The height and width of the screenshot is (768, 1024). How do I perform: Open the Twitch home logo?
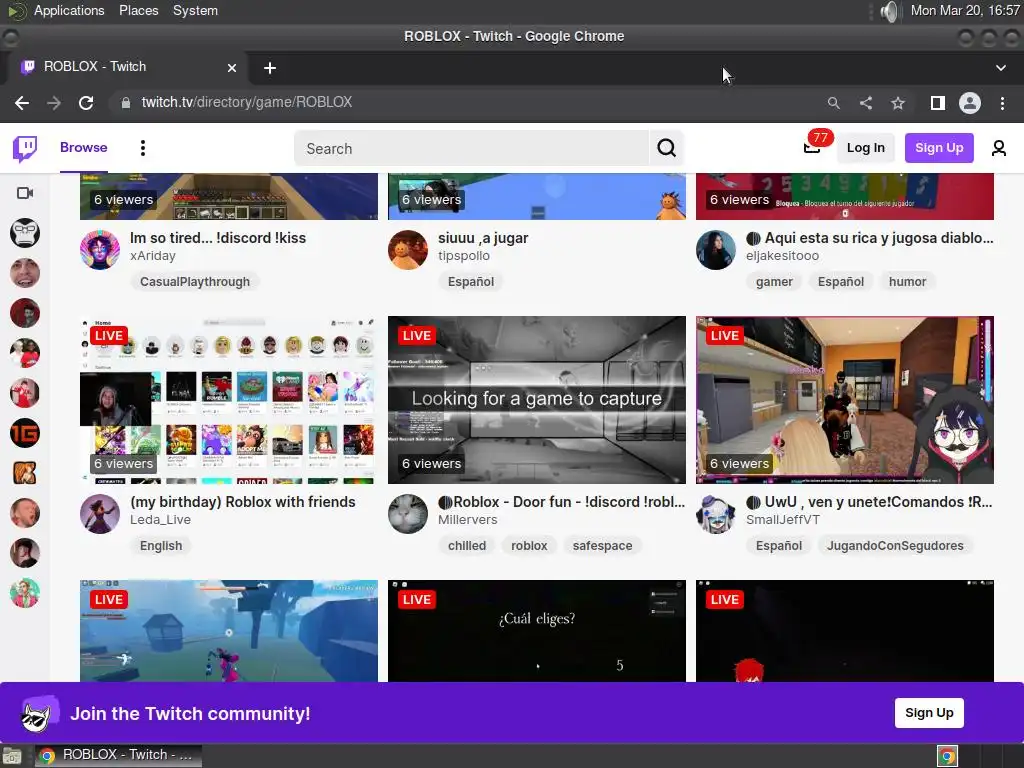(x=25, y=148)
